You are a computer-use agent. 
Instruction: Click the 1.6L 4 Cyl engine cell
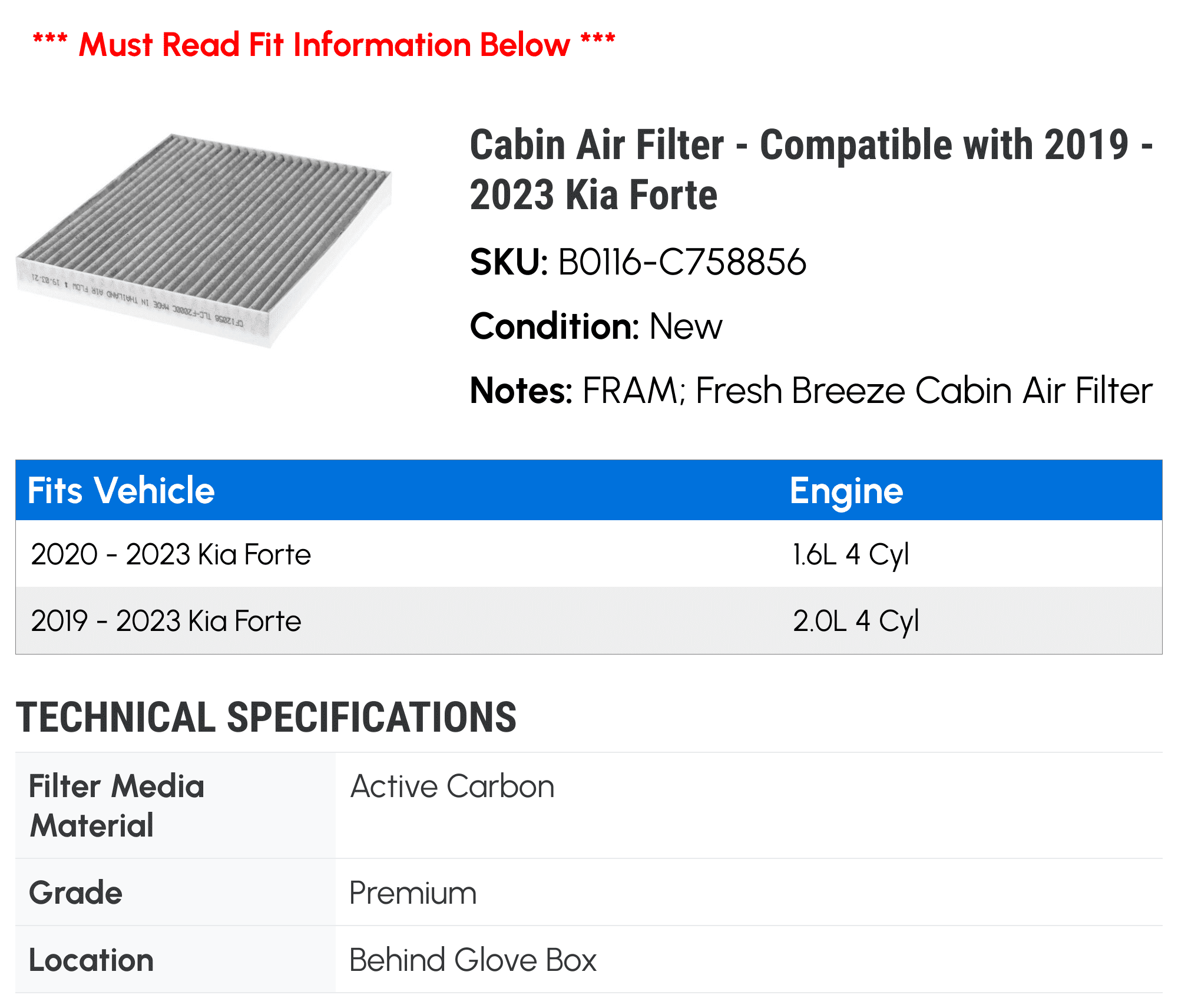click(x=851, y=554)
